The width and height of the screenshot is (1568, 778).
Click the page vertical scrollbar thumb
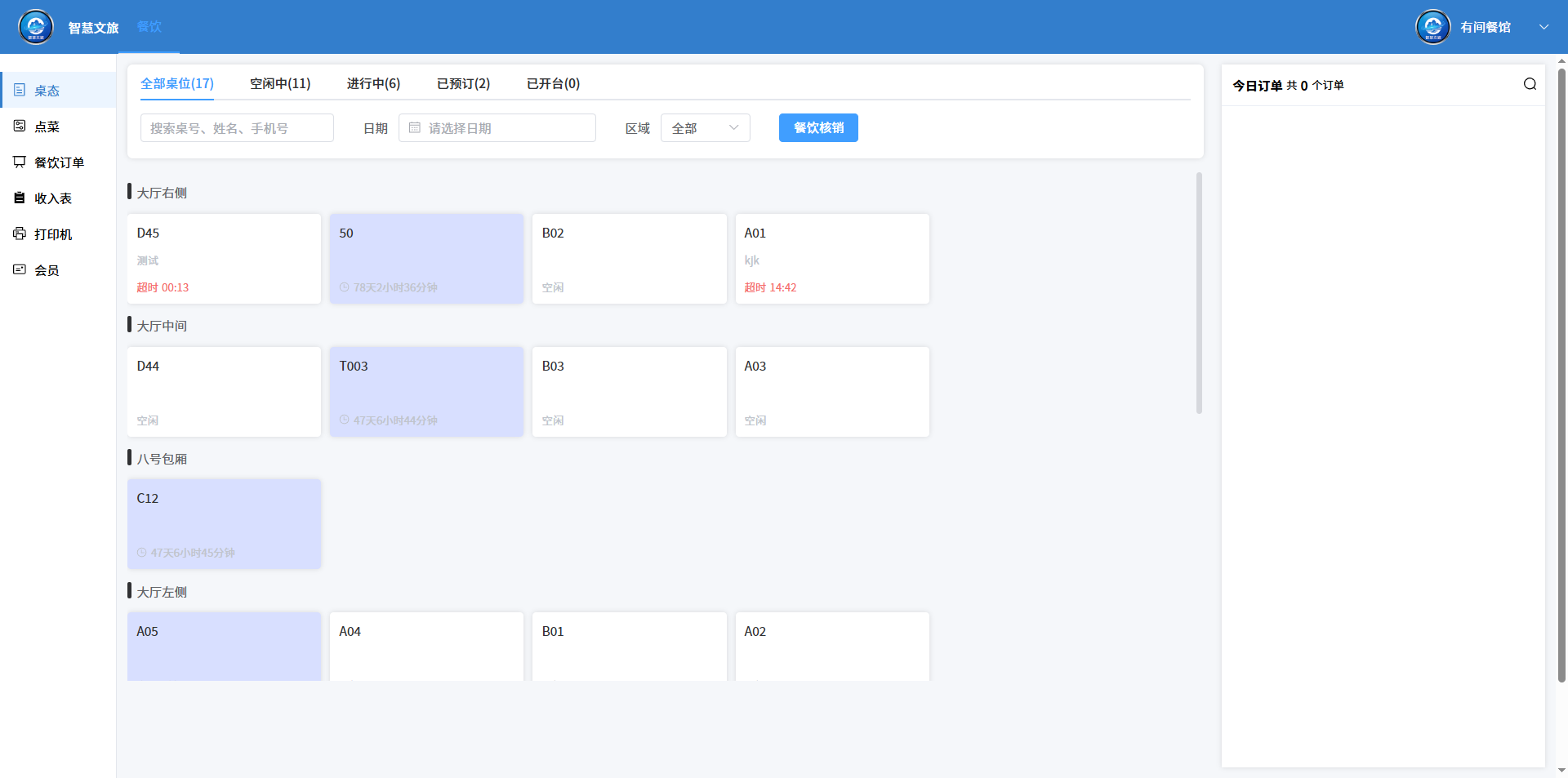point(1562,376)
